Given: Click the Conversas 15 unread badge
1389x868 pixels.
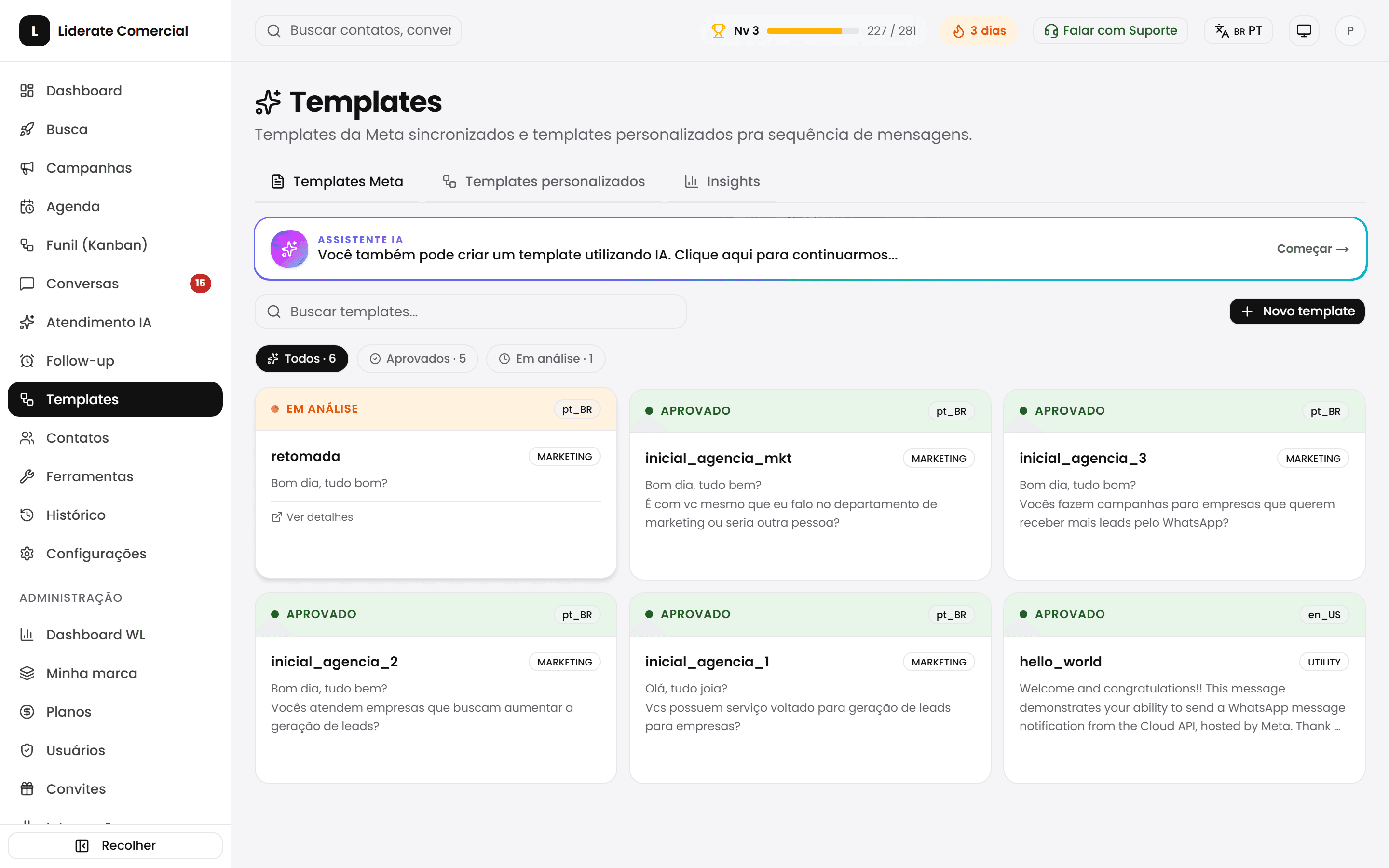Looking at the screenshot, I should pyautogui.click(x=200, y=284).
